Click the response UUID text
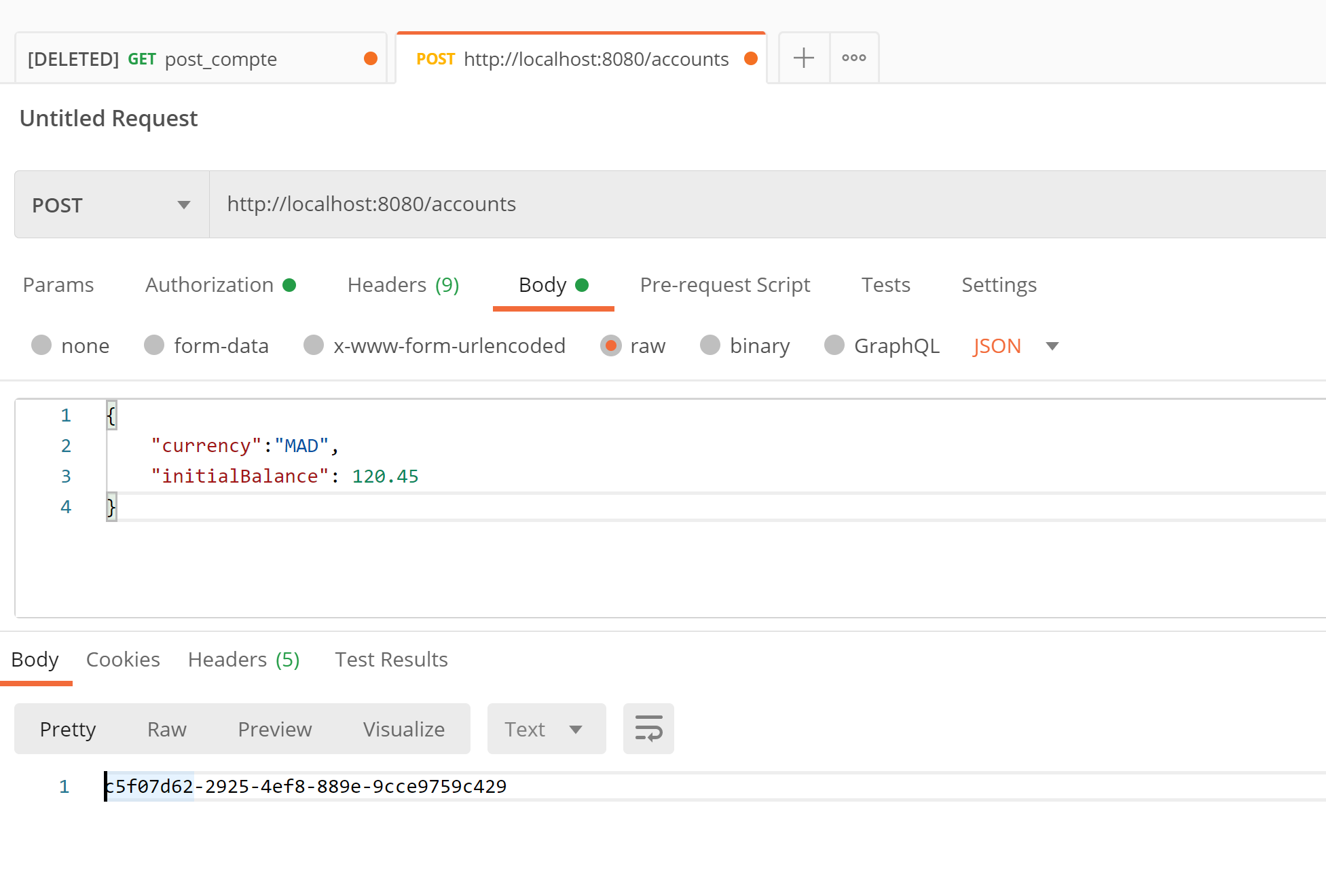Image resolution: width=1326 pixels, height=896 pixels. pos(306,786)
